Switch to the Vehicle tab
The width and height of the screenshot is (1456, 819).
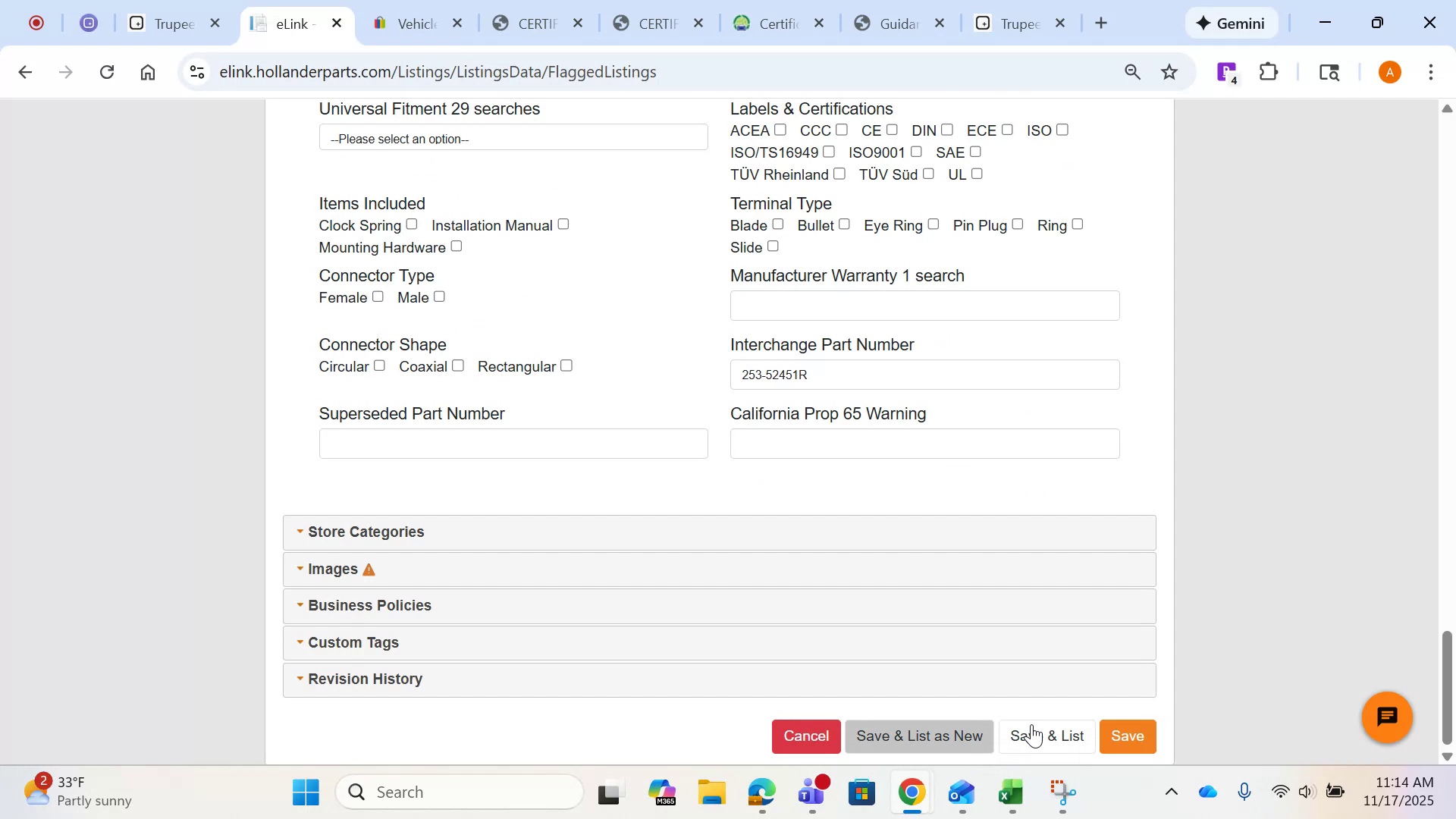[x=418, y=24]
